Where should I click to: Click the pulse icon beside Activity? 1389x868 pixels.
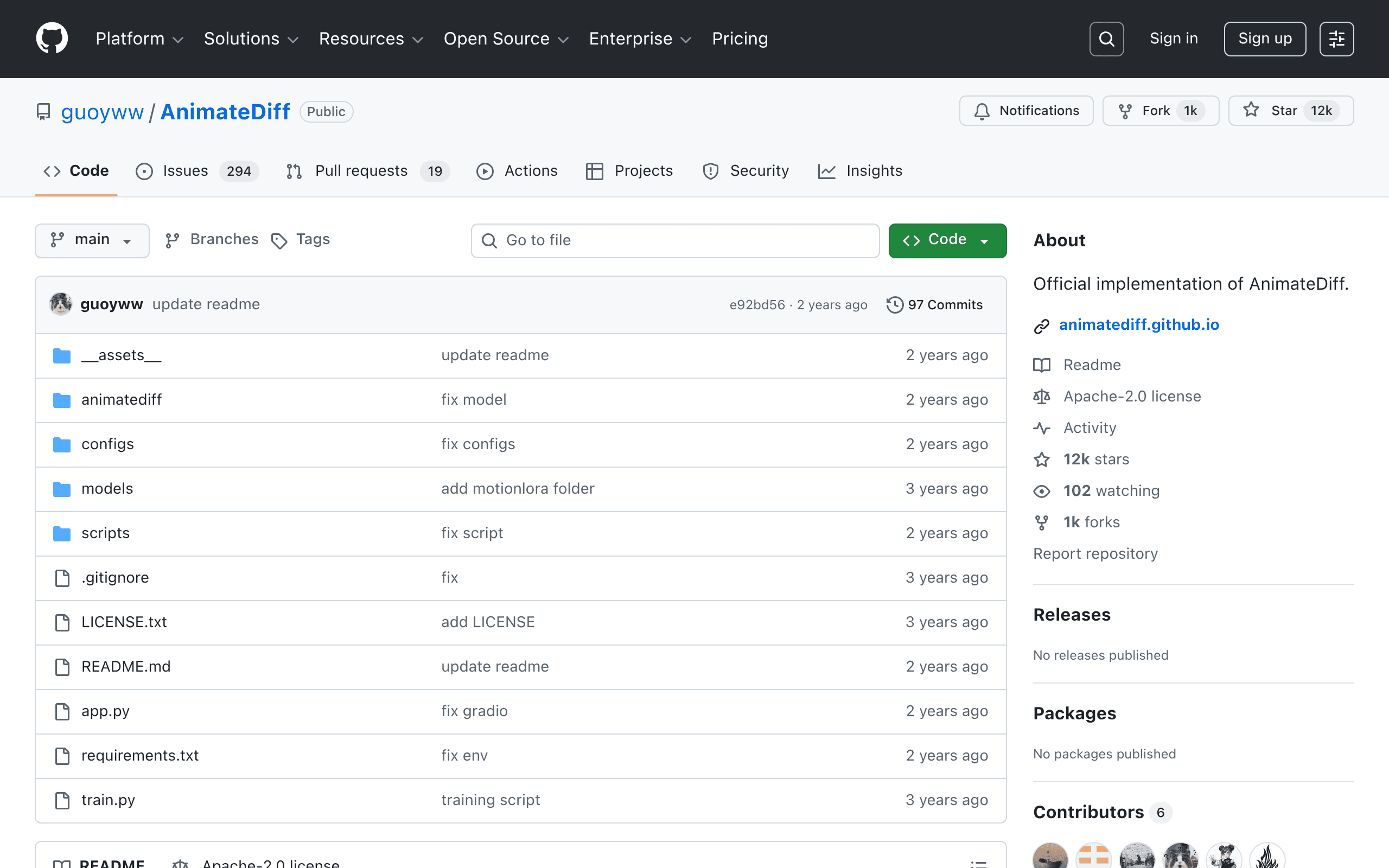click(x=1042, y=428)
